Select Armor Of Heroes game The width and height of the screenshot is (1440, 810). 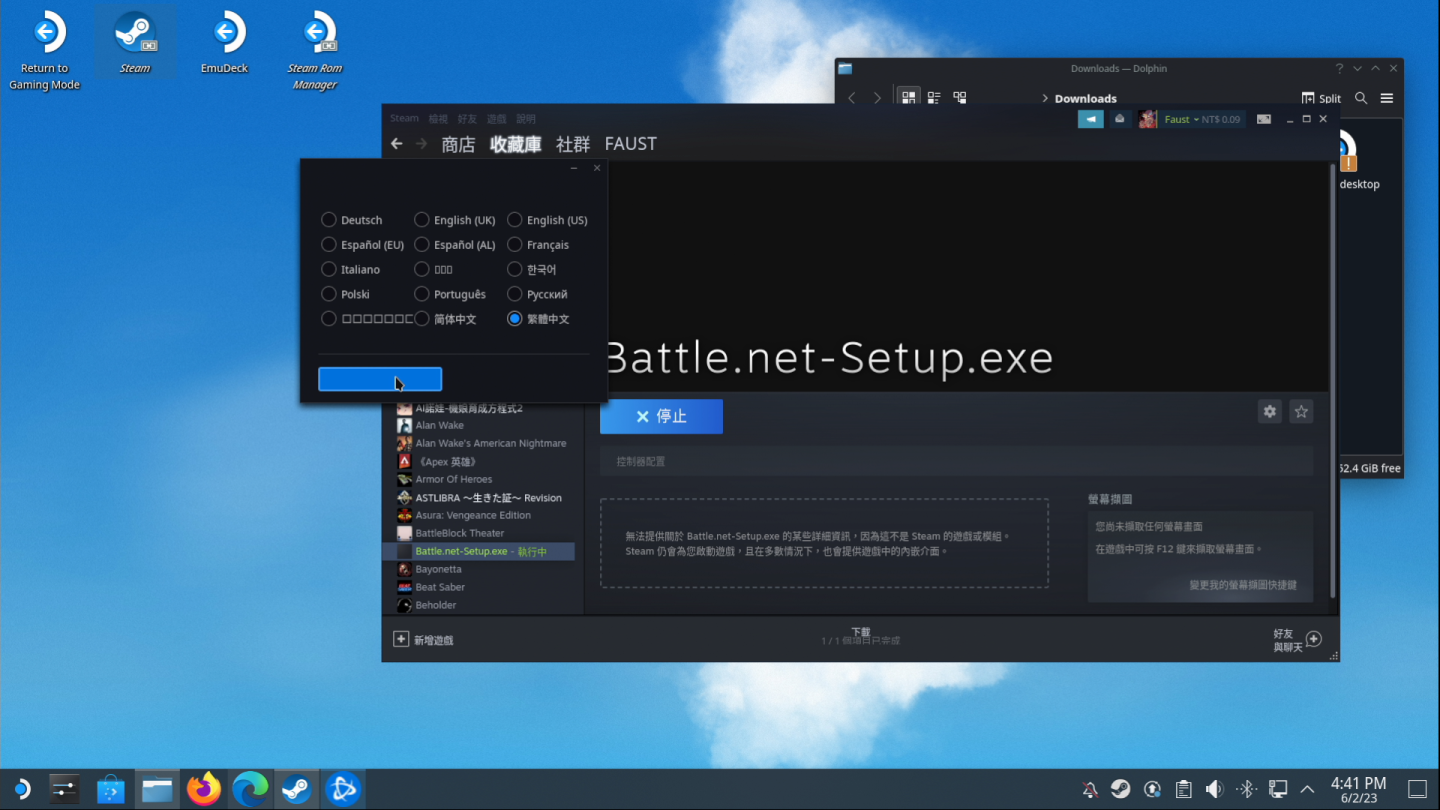pos(453,479)
